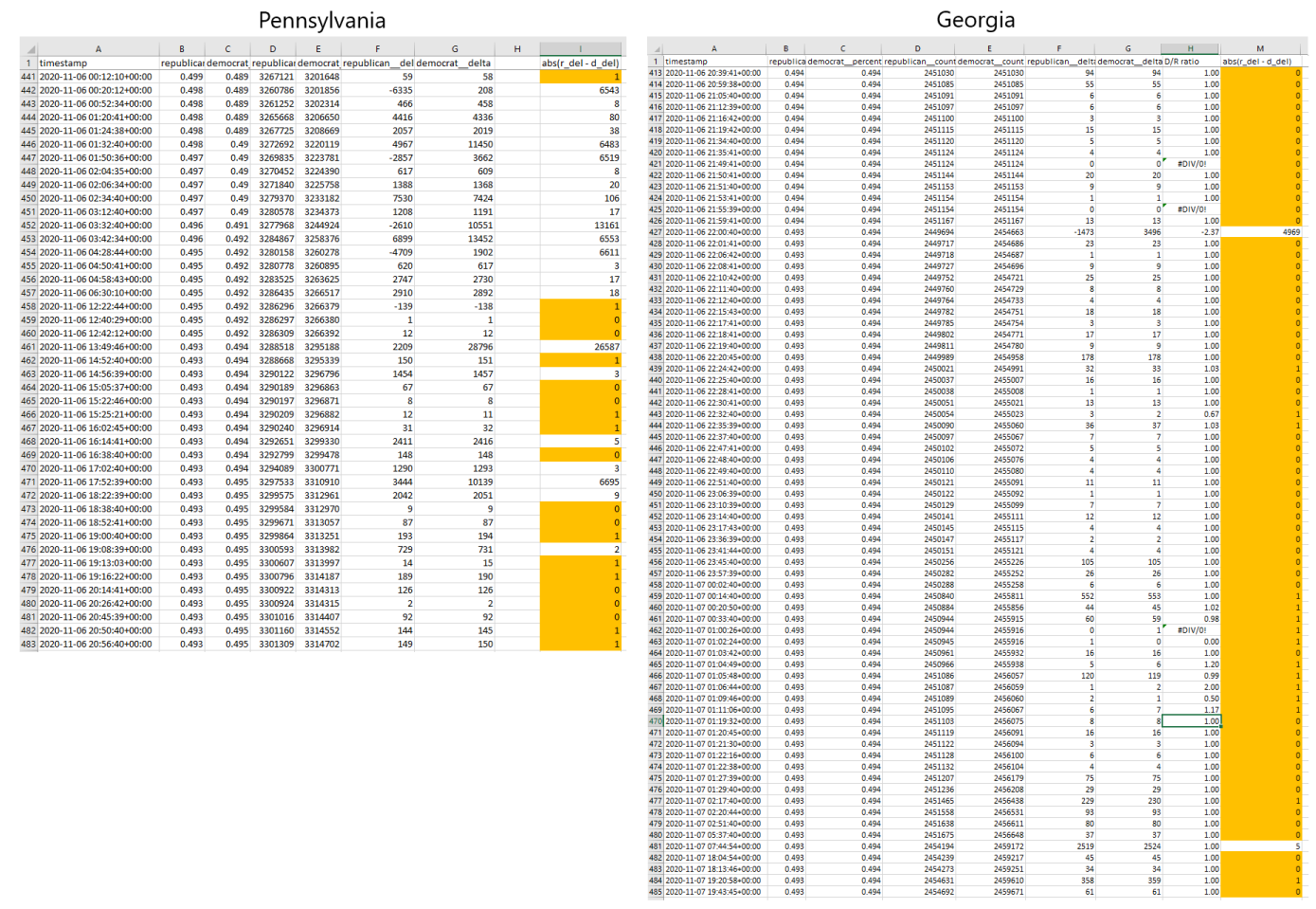This screenshot has height=909, width=1316.
Task: Click Georgia cell with value 2454692
Action: coord(917,892)
